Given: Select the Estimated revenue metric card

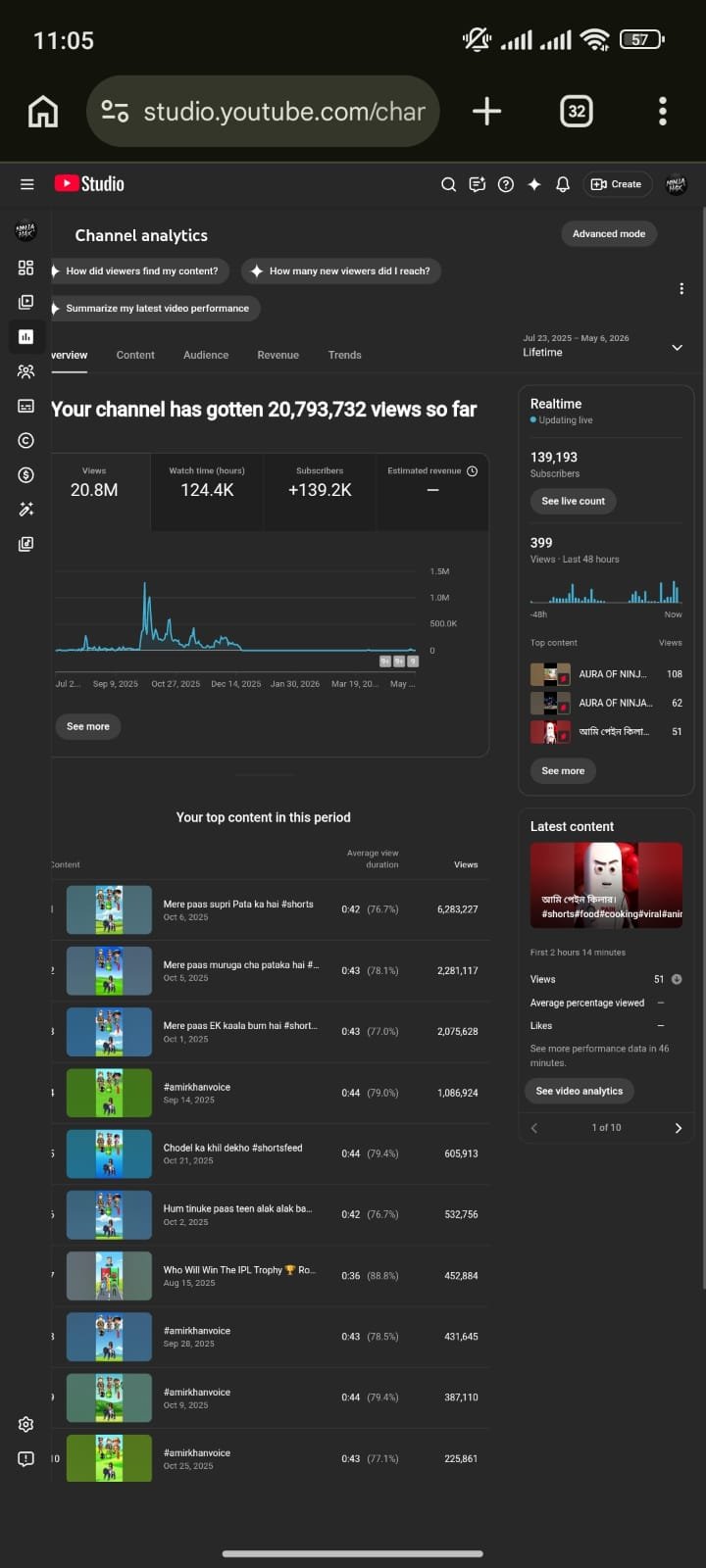Looking at the screenshot, I should (432, 491).
